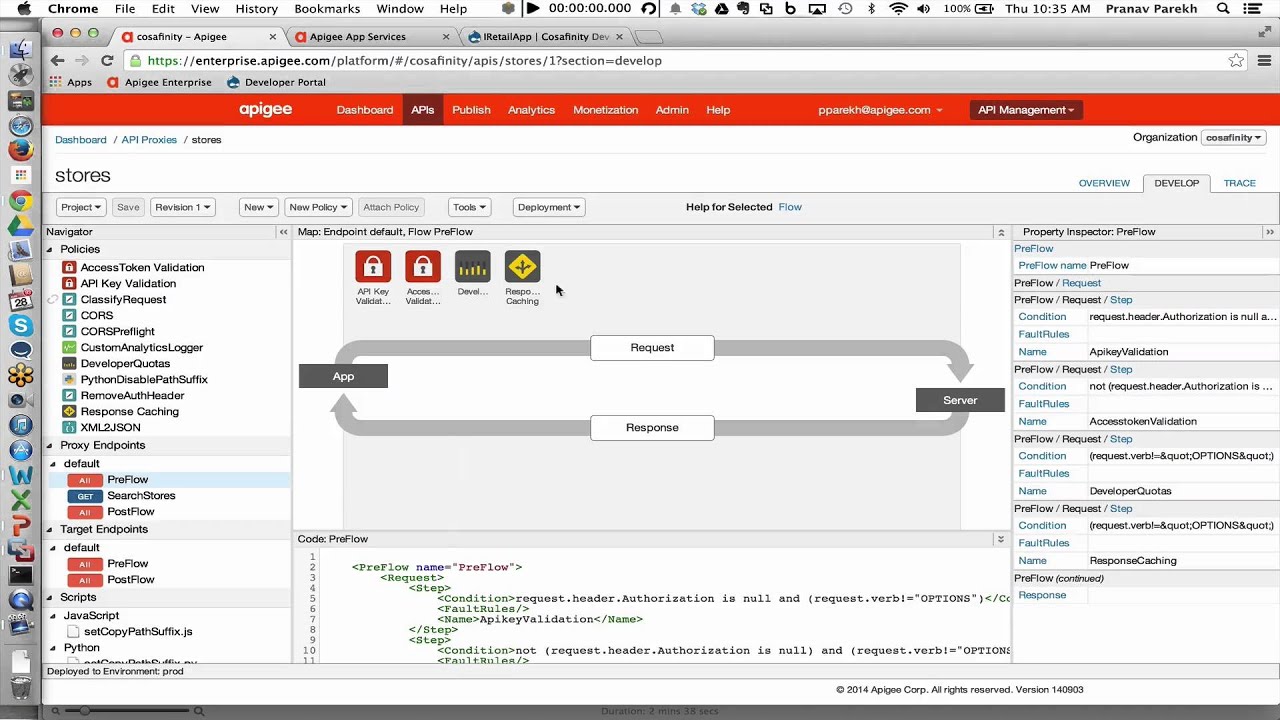Open the New Policy dropdown
Screen dimensions: 1280x720
318,207
